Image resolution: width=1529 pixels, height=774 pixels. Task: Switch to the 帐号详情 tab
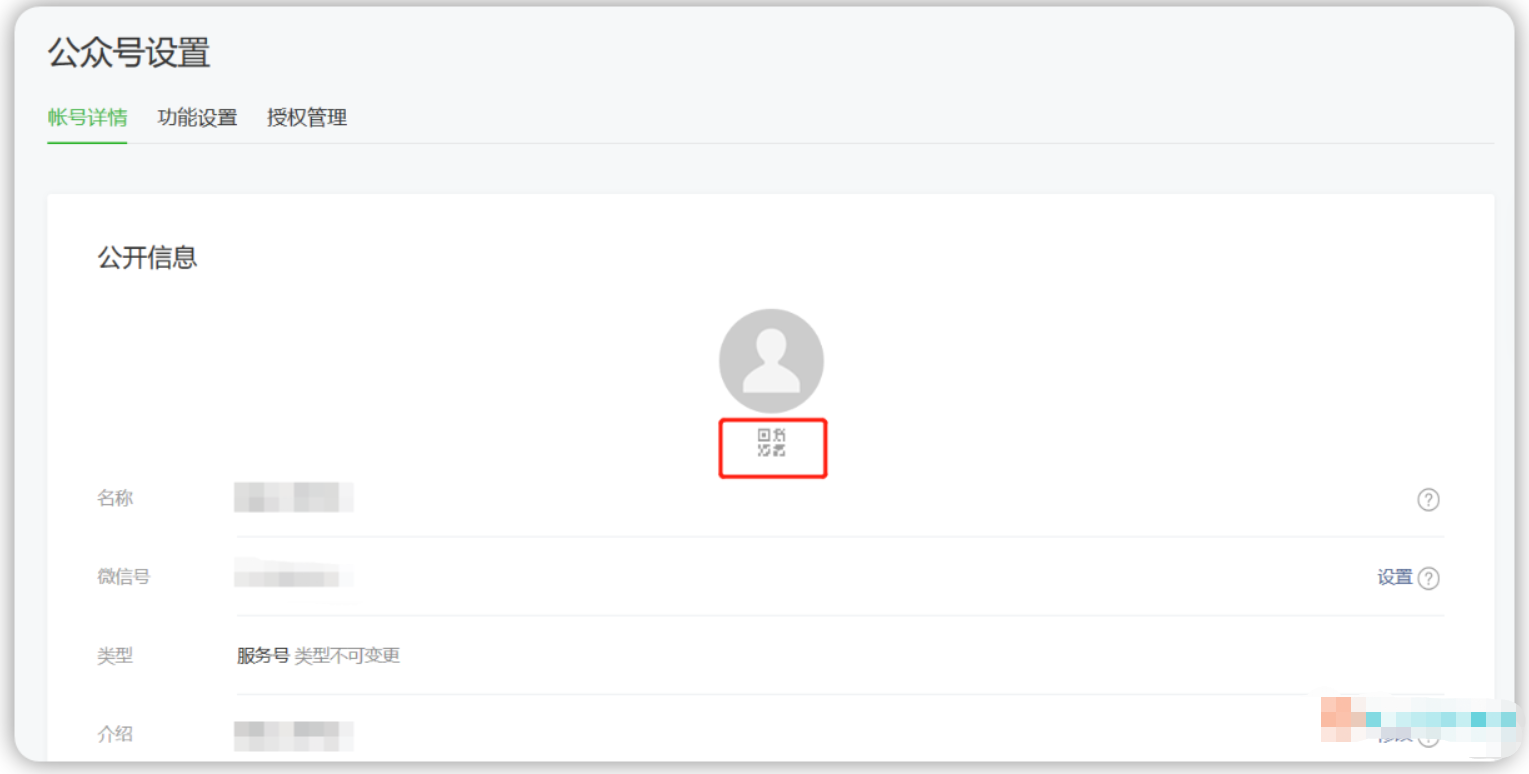87,118
